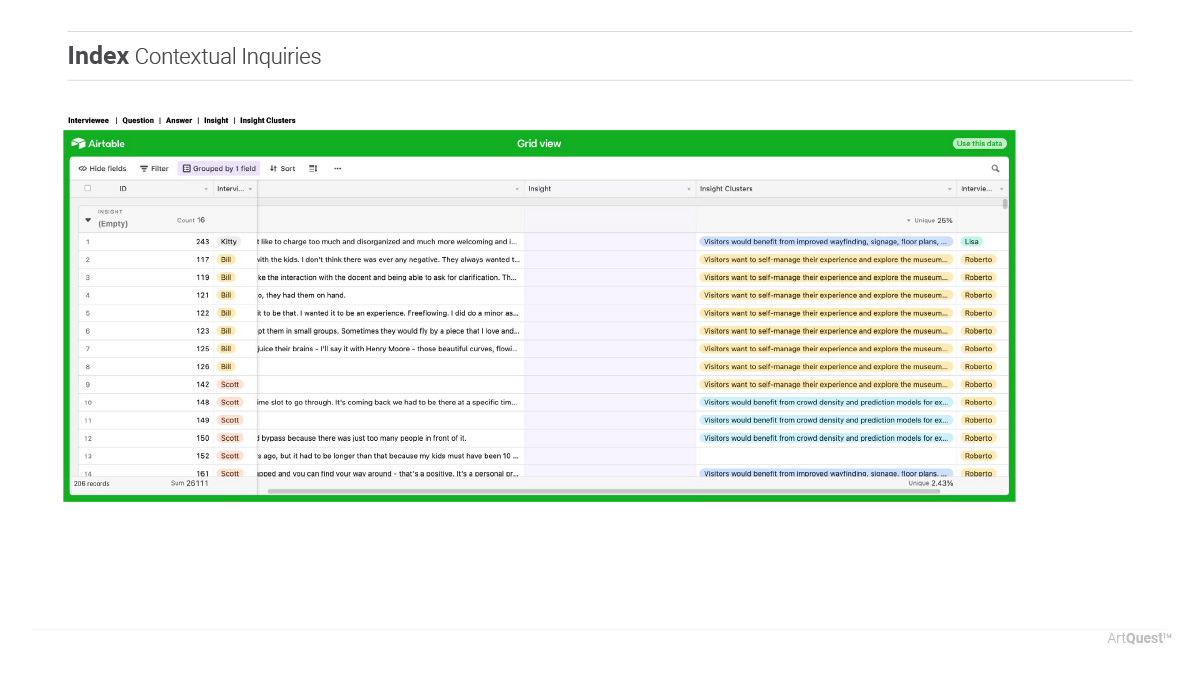Open the Filter tool

(x=154, y=169)
